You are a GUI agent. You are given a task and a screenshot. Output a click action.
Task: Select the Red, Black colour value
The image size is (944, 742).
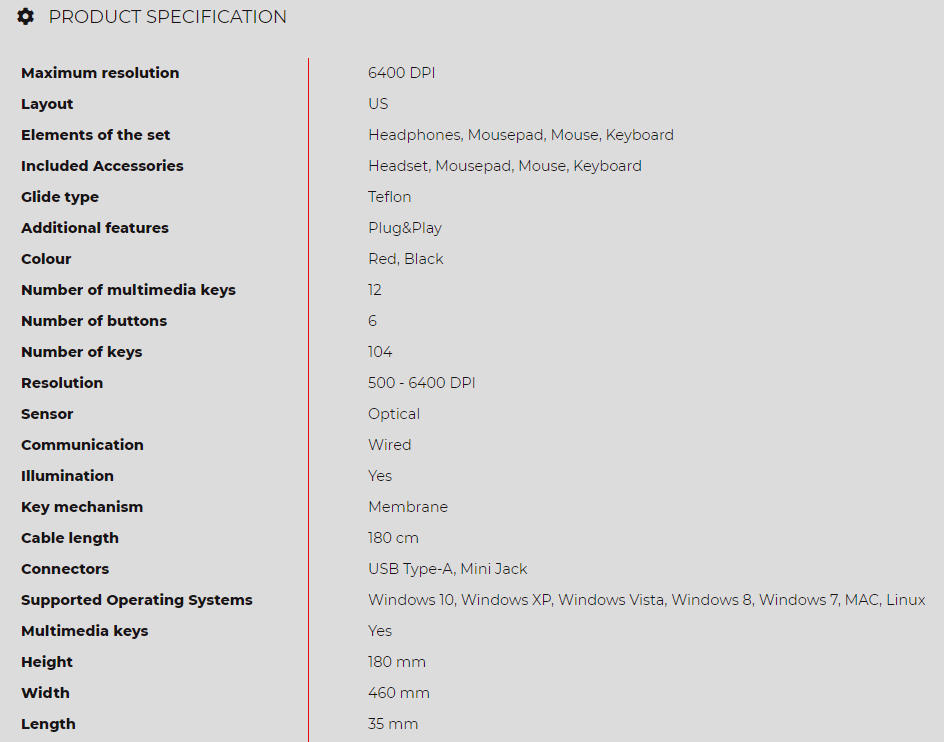[x=406, y=259]
